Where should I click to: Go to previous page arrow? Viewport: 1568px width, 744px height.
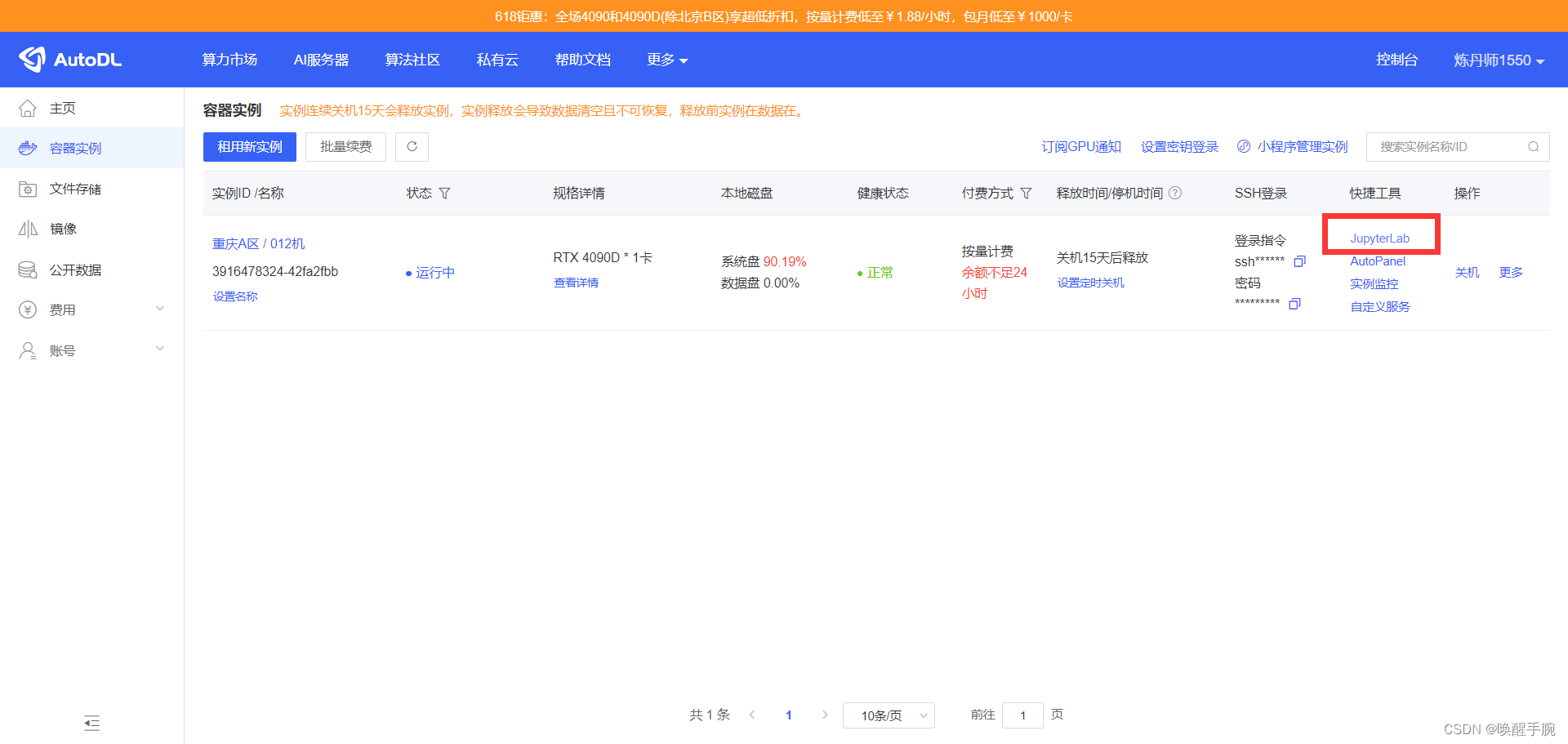[752, 715]
